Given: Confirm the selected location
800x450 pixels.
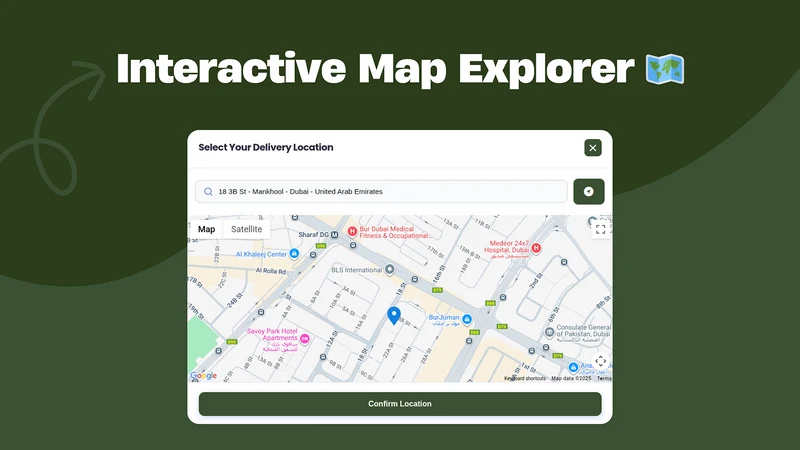Looking at the screenshot, I should tap(400, 404).
